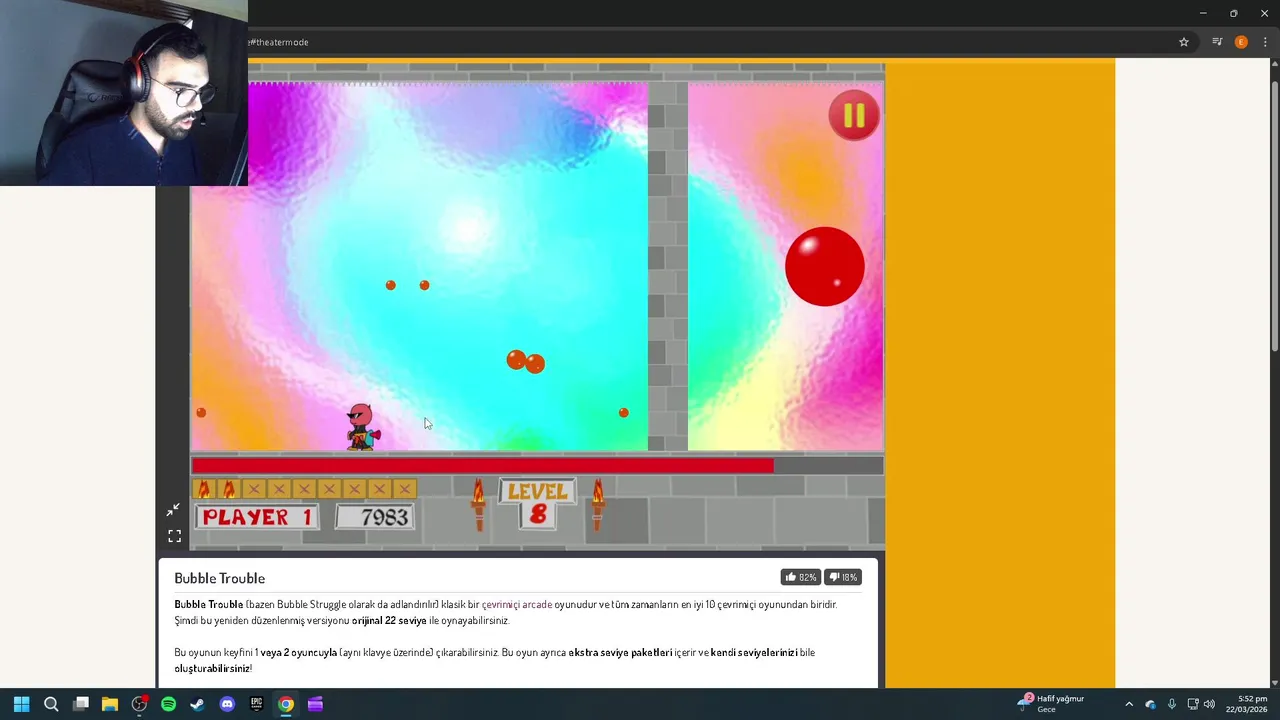
Task: Click the PLAYER 1 label
Action: click(x=258, y=517)
